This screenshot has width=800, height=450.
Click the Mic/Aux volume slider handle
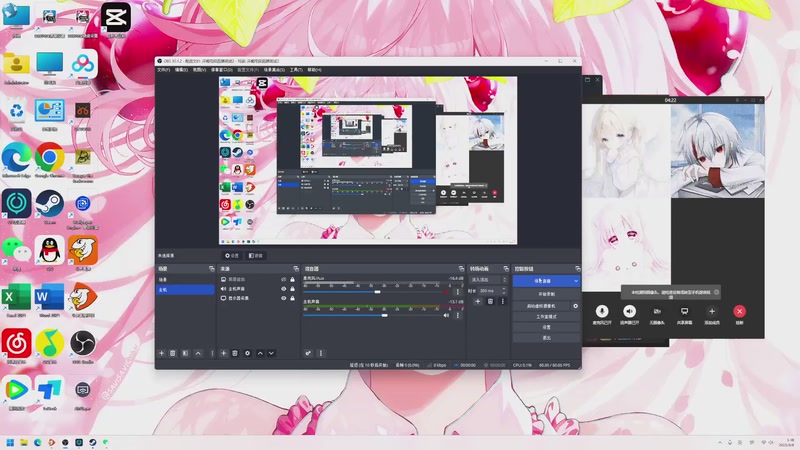[x=378, y=292]
